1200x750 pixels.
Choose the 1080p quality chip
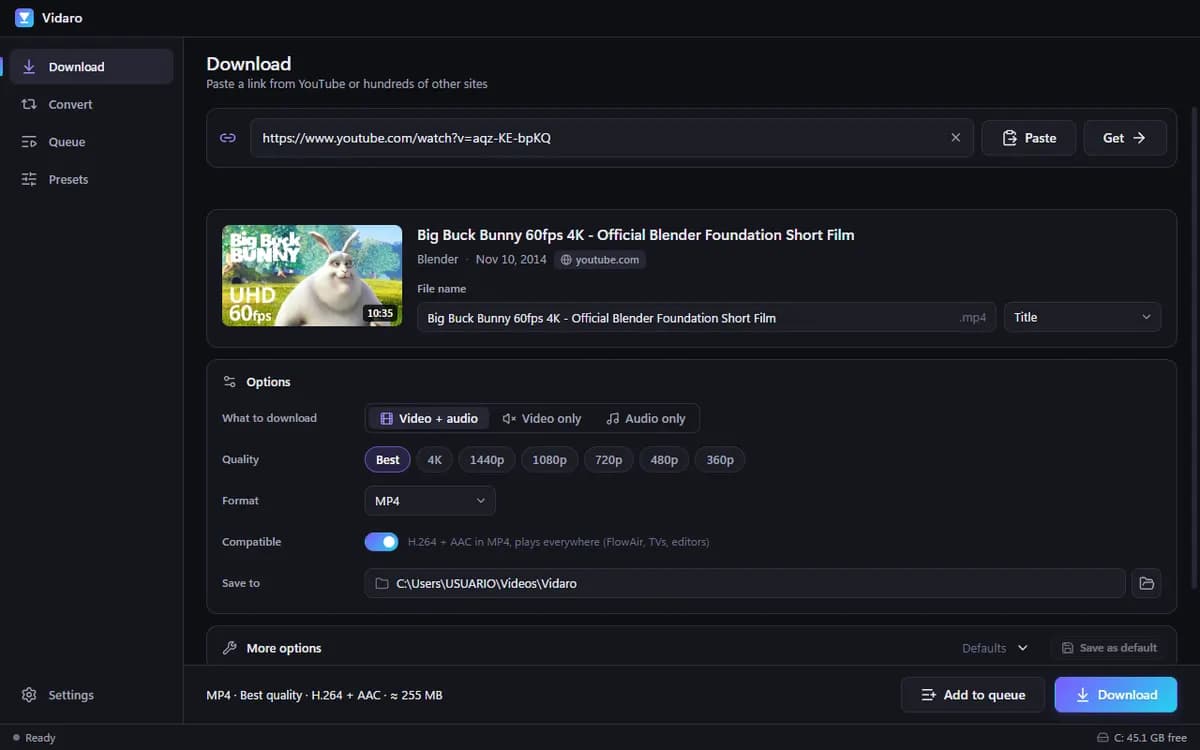point(549,460)
